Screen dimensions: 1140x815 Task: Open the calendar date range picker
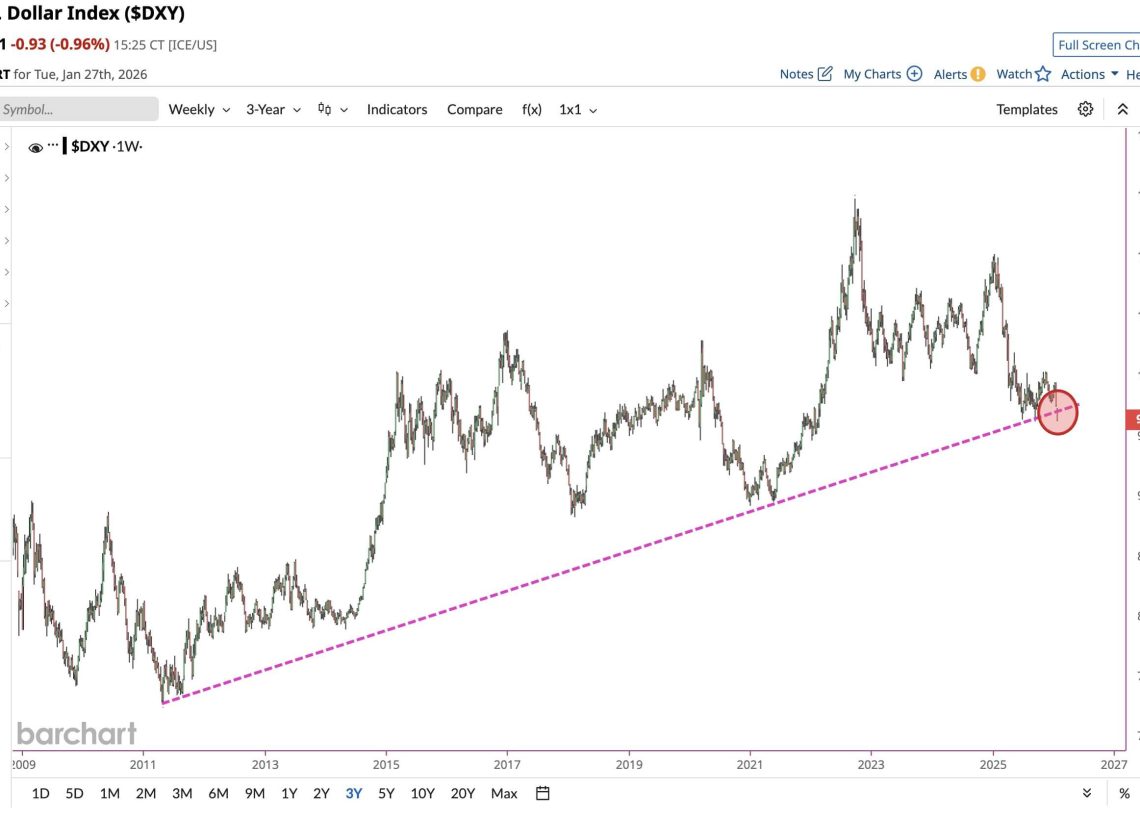pyautogui.click(x=543, y=793)
